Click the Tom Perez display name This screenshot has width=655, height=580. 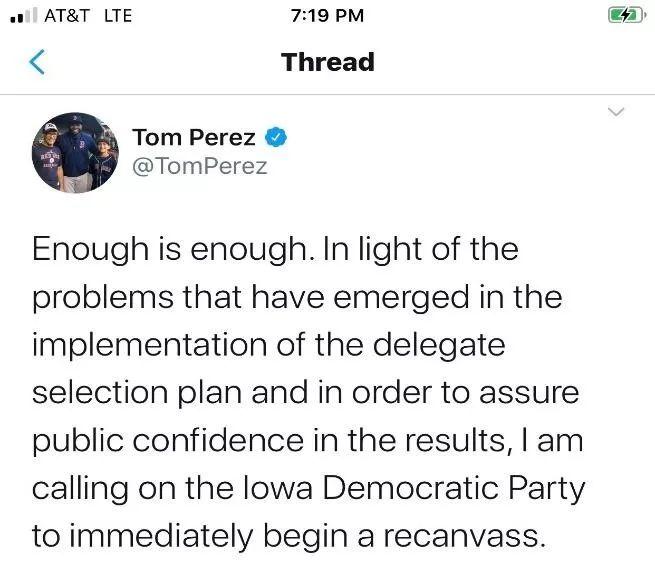point(194,137)
